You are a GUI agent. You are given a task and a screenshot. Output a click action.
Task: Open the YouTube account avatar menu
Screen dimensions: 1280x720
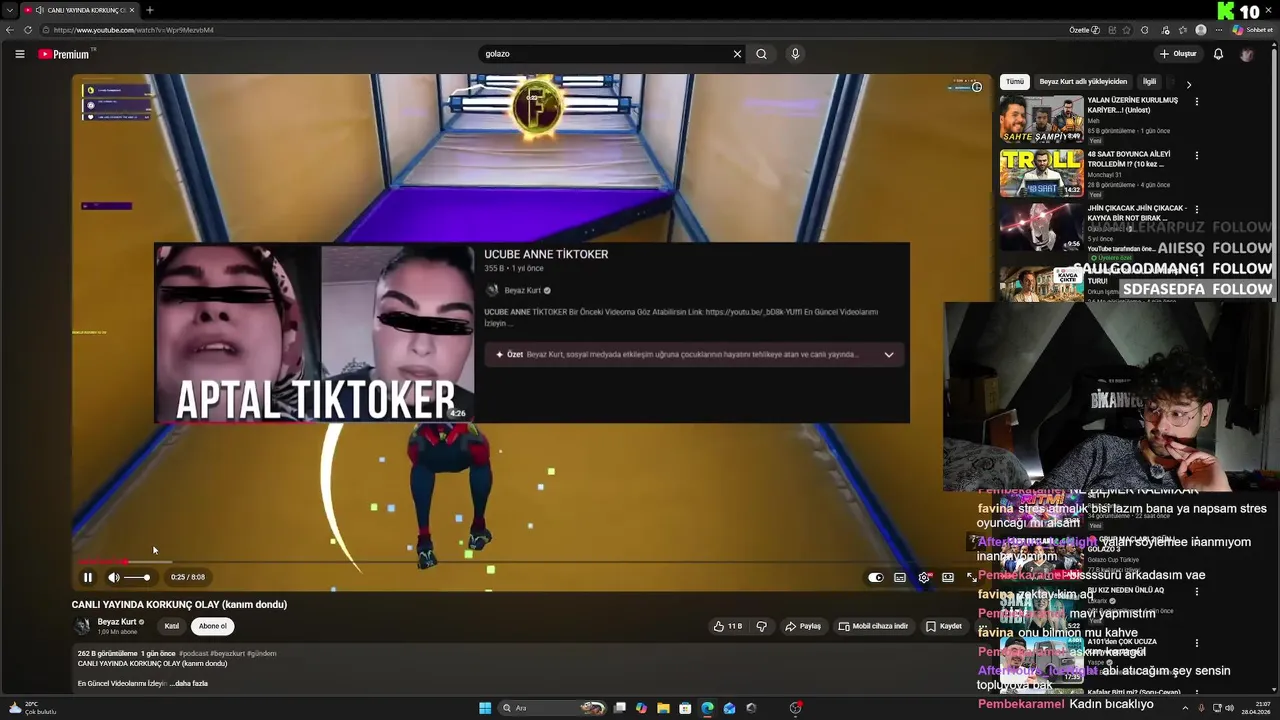pyautogui.click(x=1246, y=54)
